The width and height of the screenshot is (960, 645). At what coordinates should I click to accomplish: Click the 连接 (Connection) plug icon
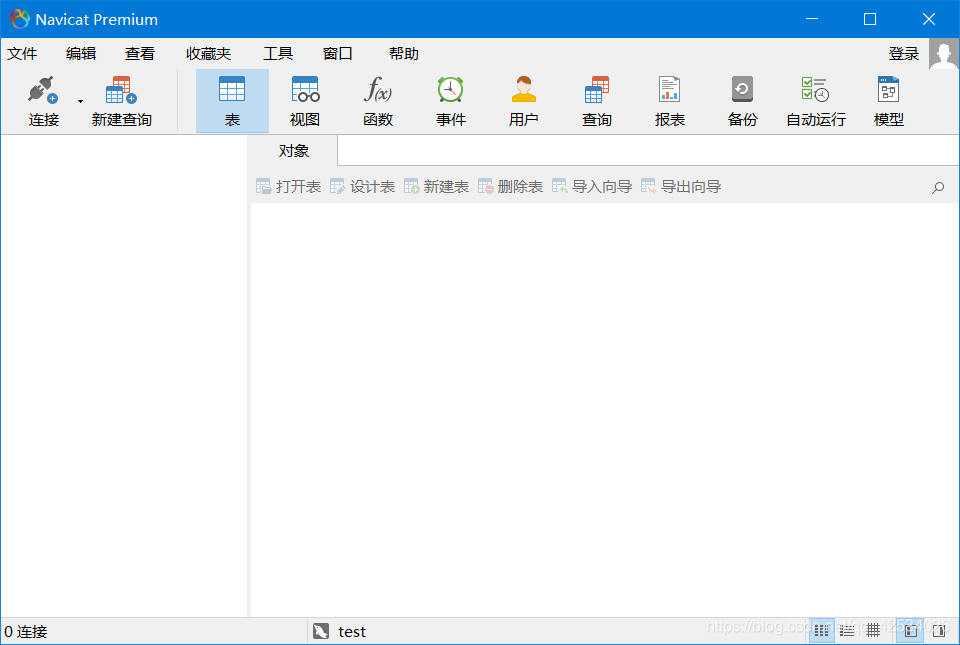tap(43, 90)
